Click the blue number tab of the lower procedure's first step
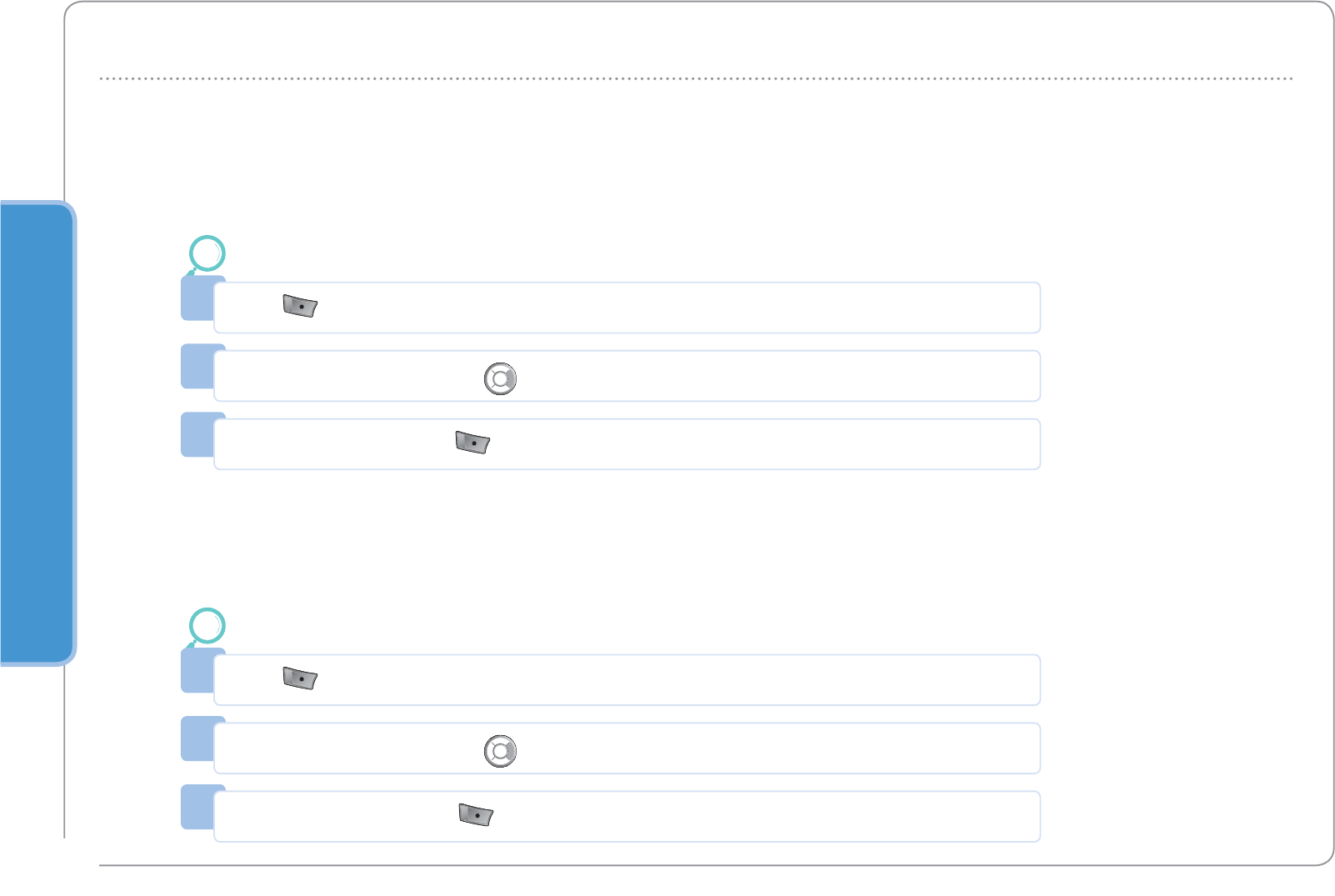This screenshot has width=1335, height=896. click(x=197, y=671)
